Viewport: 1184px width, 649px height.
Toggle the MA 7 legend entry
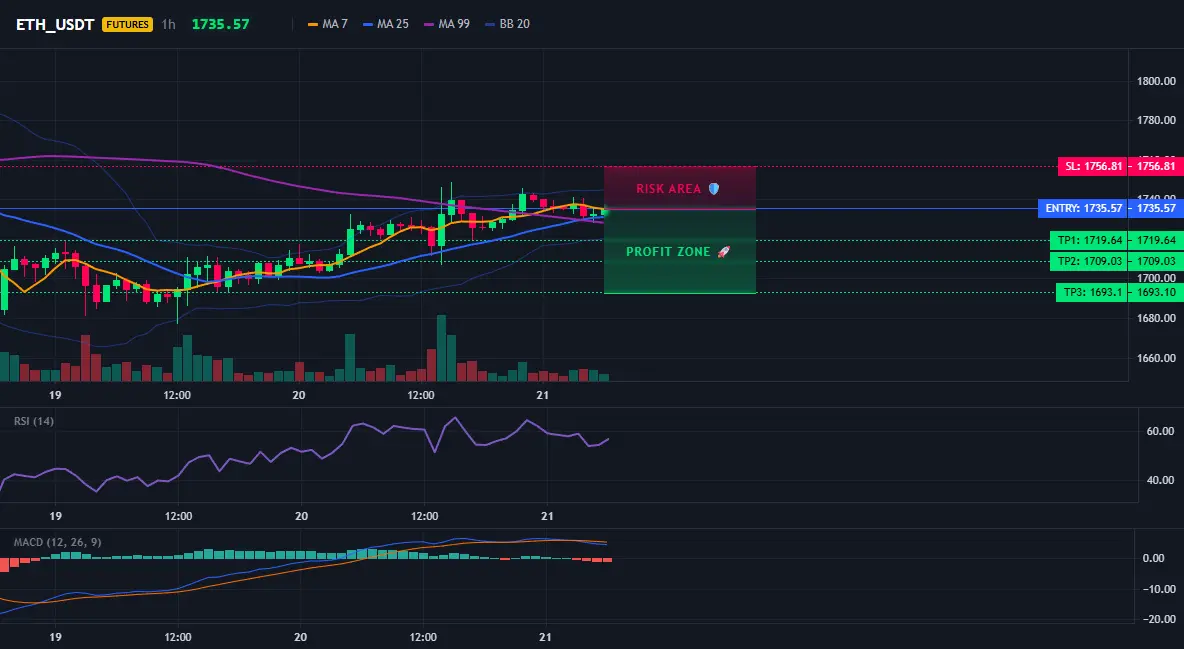(328, 24)
